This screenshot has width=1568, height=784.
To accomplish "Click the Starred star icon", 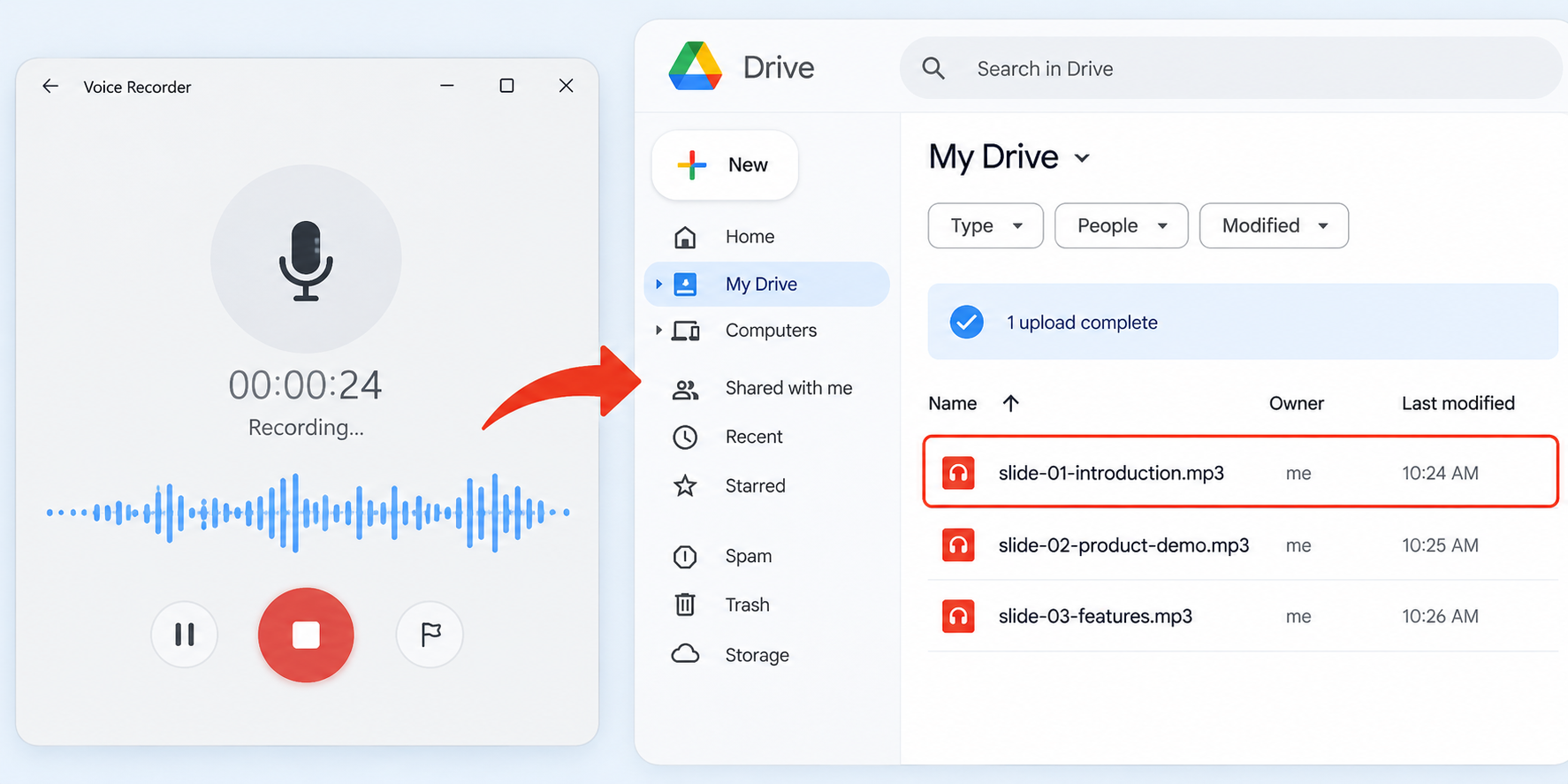I will [685, 485].
